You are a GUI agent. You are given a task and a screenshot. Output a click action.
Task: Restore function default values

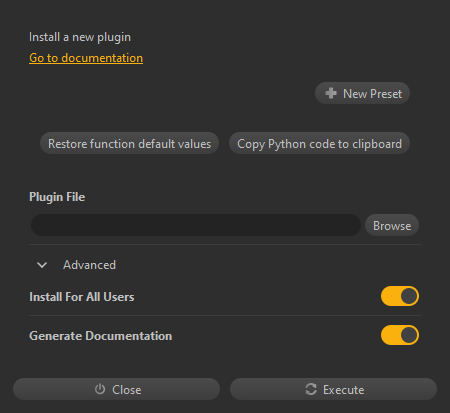click(x=129, y=143)
